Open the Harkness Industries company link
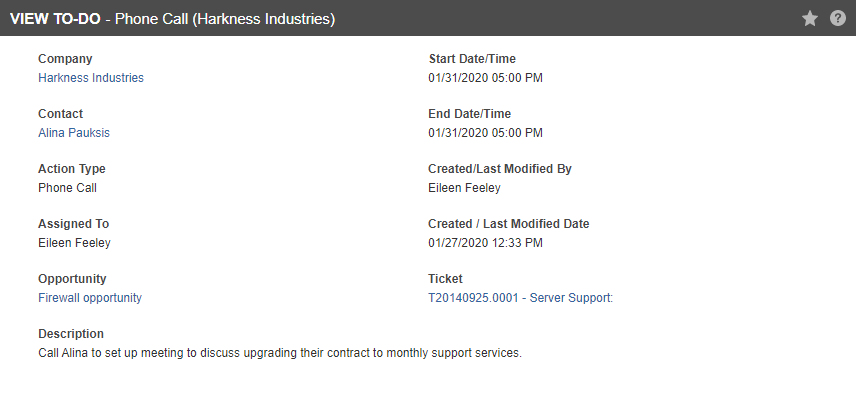 (x=91, y=78)
